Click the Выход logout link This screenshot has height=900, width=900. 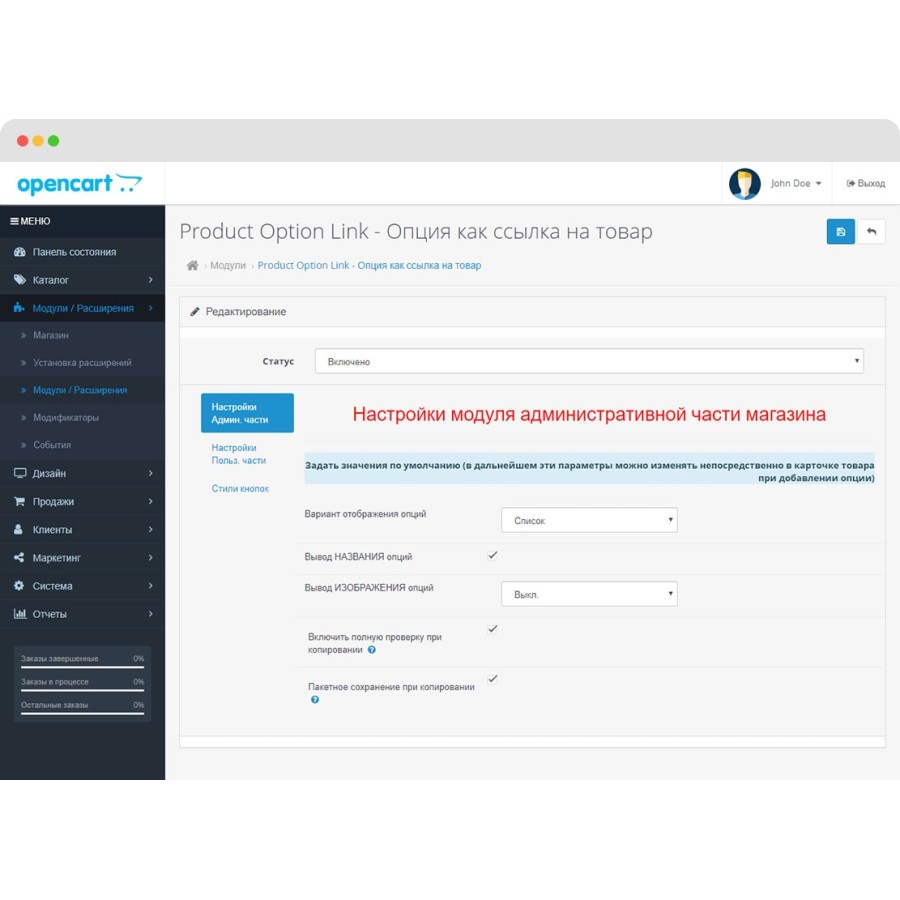tap(866, 184)
